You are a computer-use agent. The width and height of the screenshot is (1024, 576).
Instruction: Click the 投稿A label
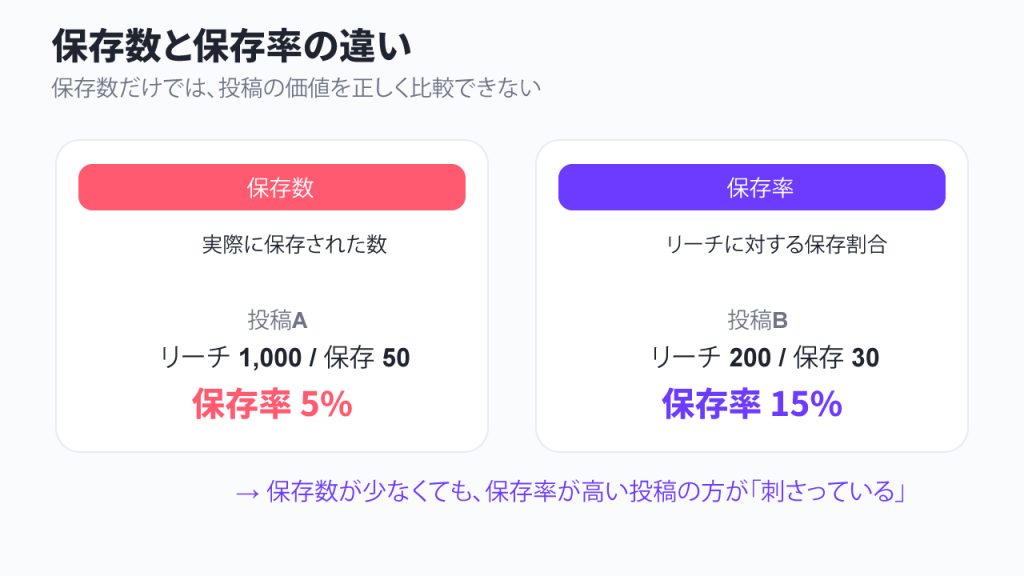[x=277, y=320]
